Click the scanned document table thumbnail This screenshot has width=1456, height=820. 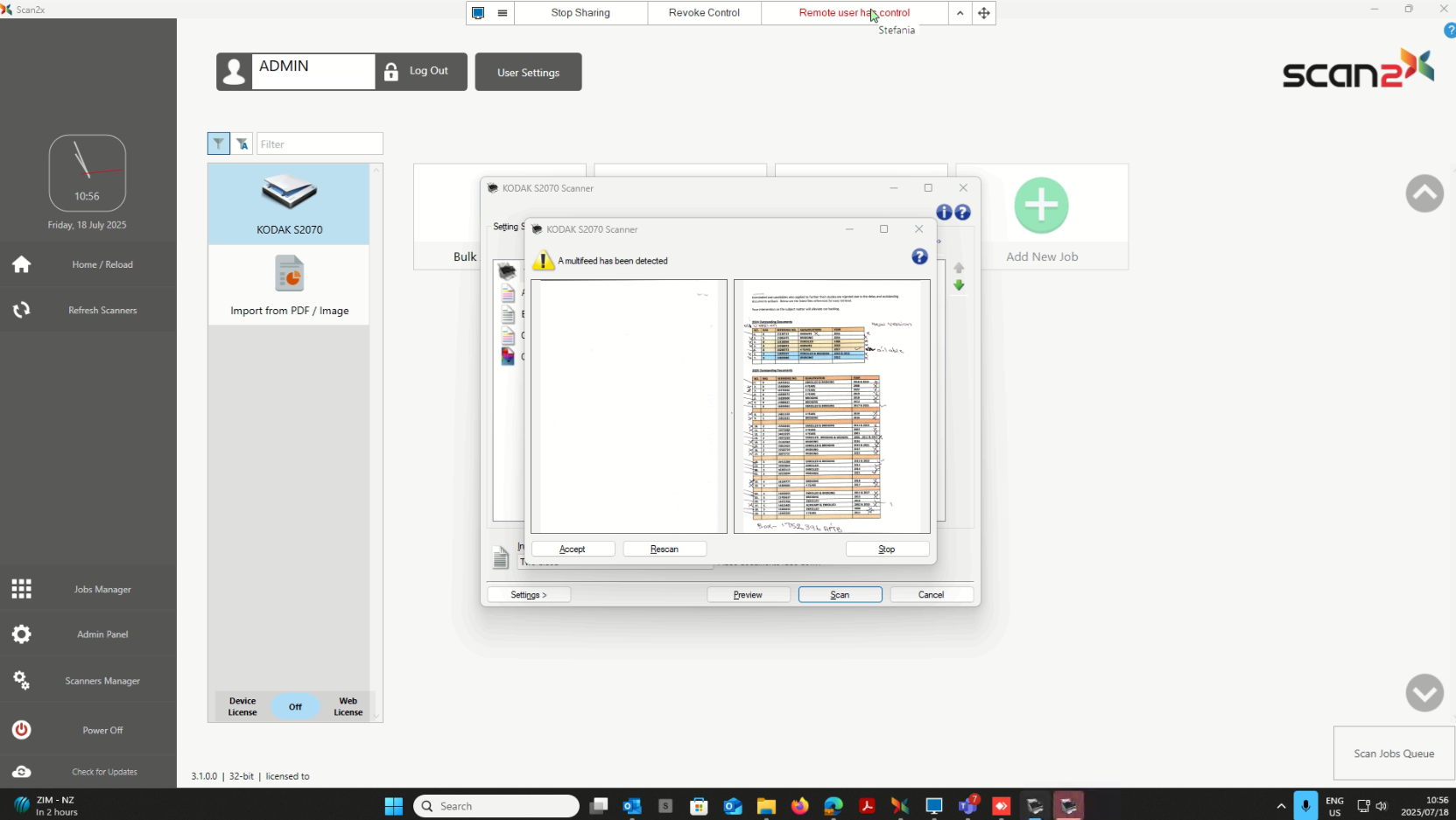[832, 406]
